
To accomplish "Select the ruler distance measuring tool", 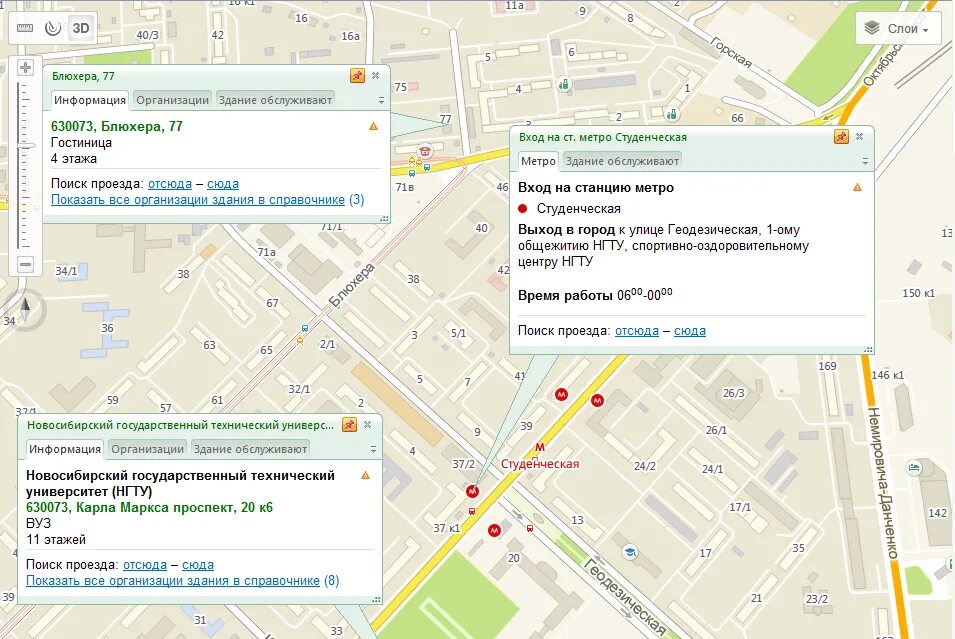I will pos(25,28).
